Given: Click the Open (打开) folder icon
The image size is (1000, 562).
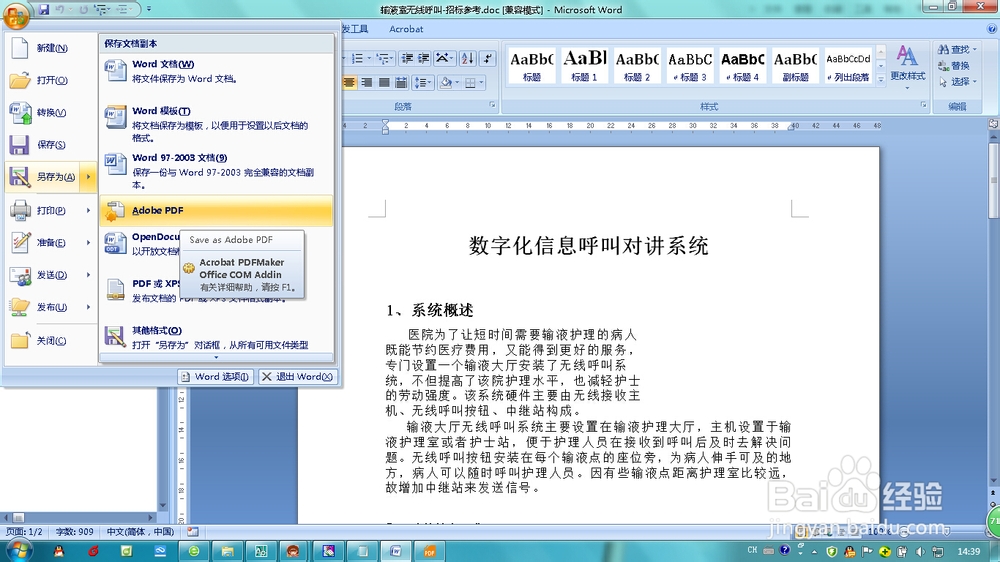Looking at the screenshot, I should click(20, 80).
